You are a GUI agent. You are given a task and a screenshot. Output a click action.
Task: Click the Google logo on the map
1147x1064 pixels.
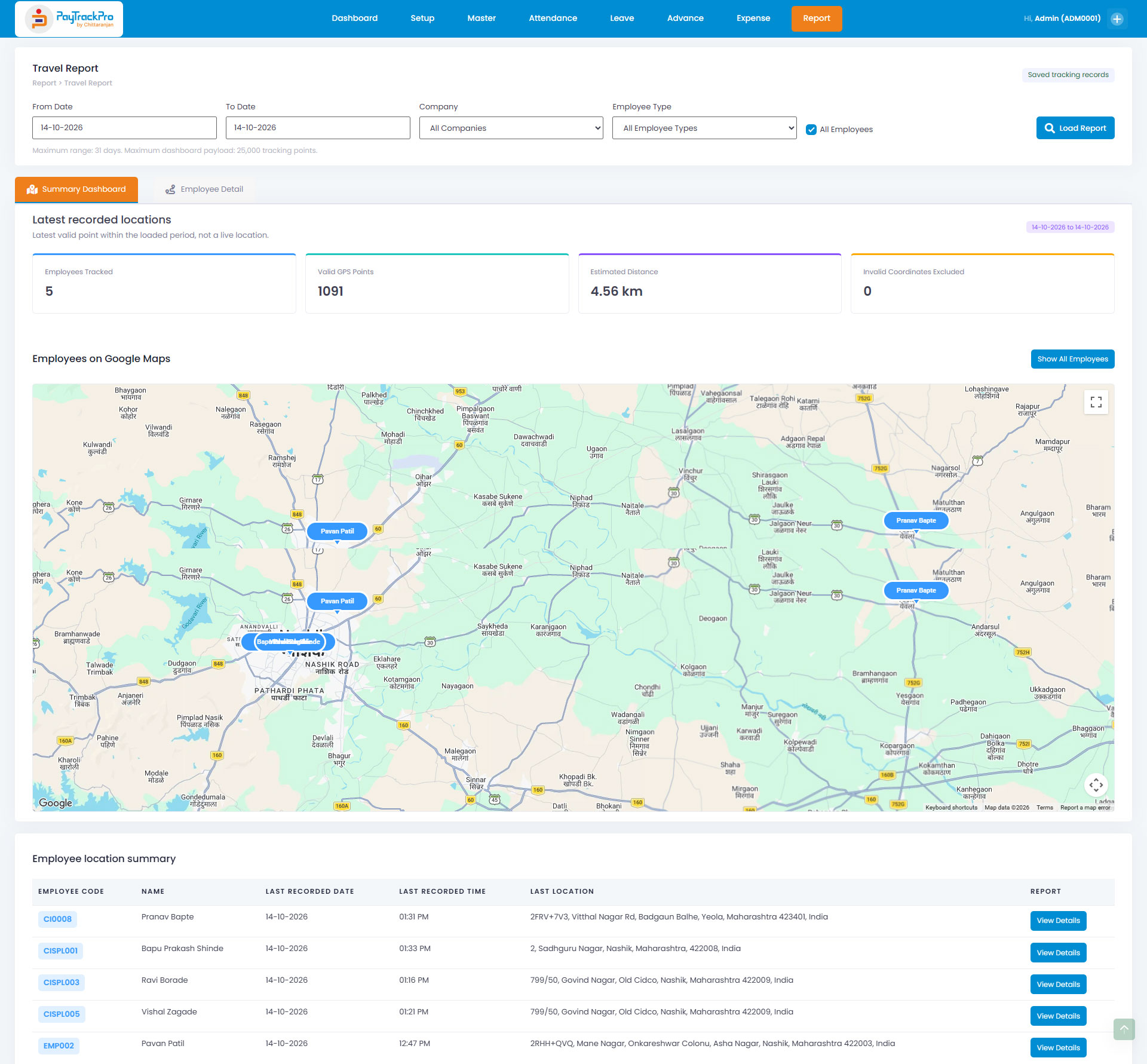[56, 803]
